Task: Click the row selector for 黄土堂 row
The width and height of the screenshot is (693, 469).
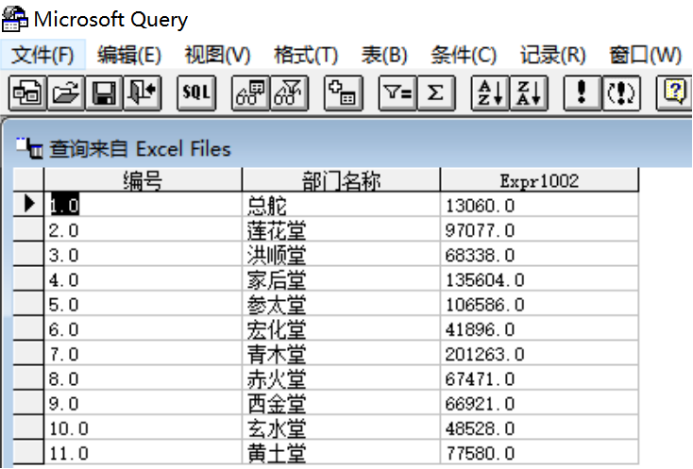Action: pos(28,452)
